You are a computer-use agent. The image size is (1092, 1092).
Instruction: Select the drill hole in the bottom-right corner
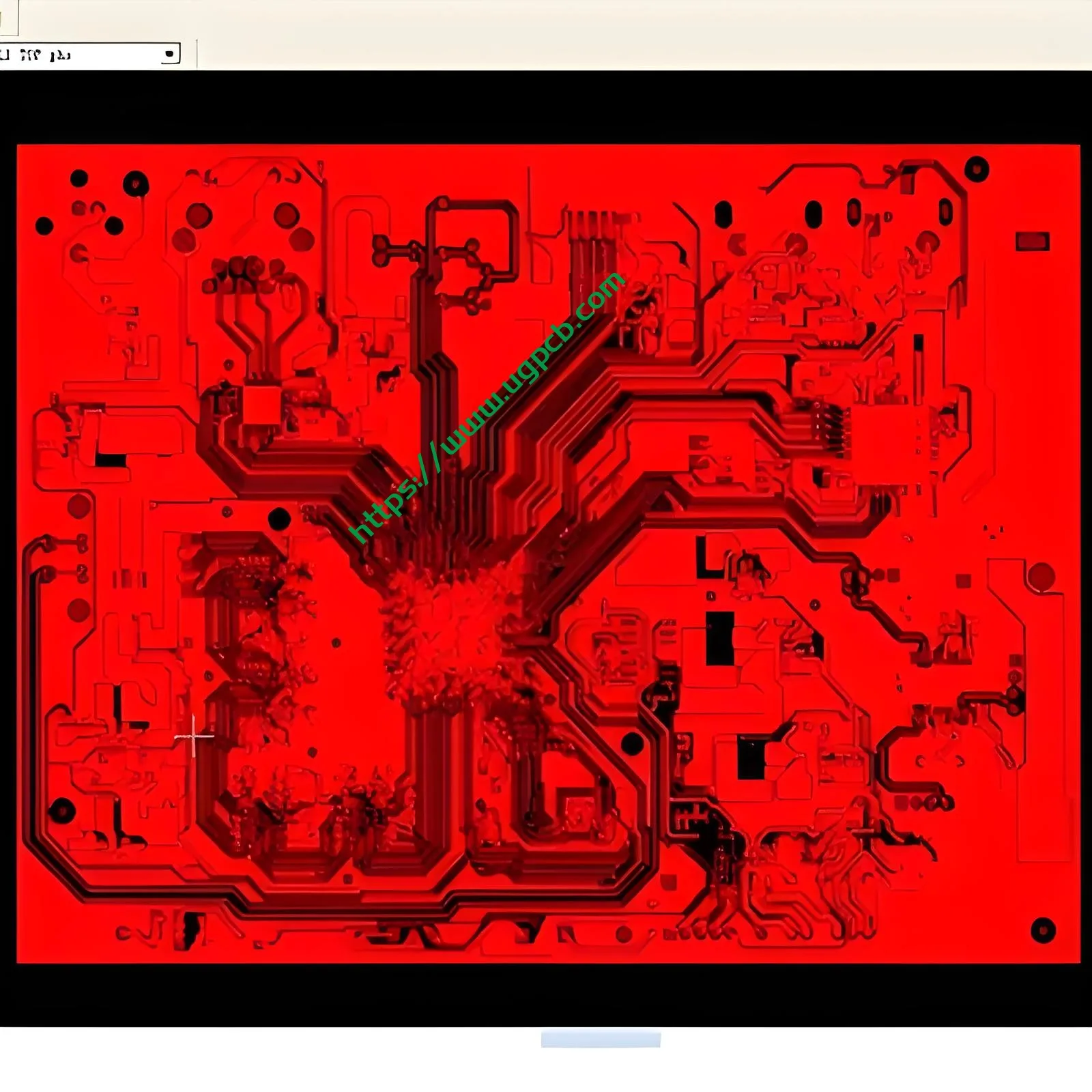pos(1043,930)
